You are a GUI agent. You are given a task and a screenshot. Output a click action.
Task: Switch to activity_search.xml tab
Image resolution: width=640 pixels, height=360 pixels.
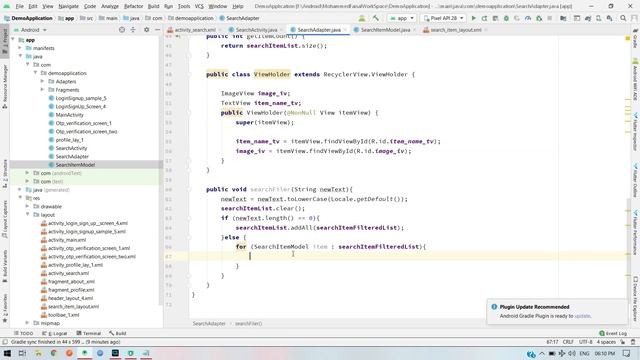pyautogui.click(x=195, y=30)
